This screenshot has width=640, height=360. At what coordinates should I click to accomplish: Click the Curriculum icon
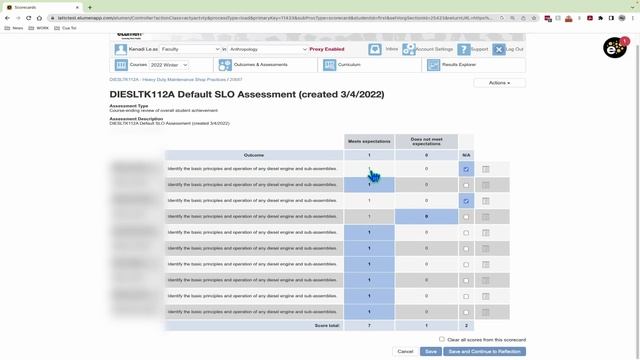pos(329,65)
